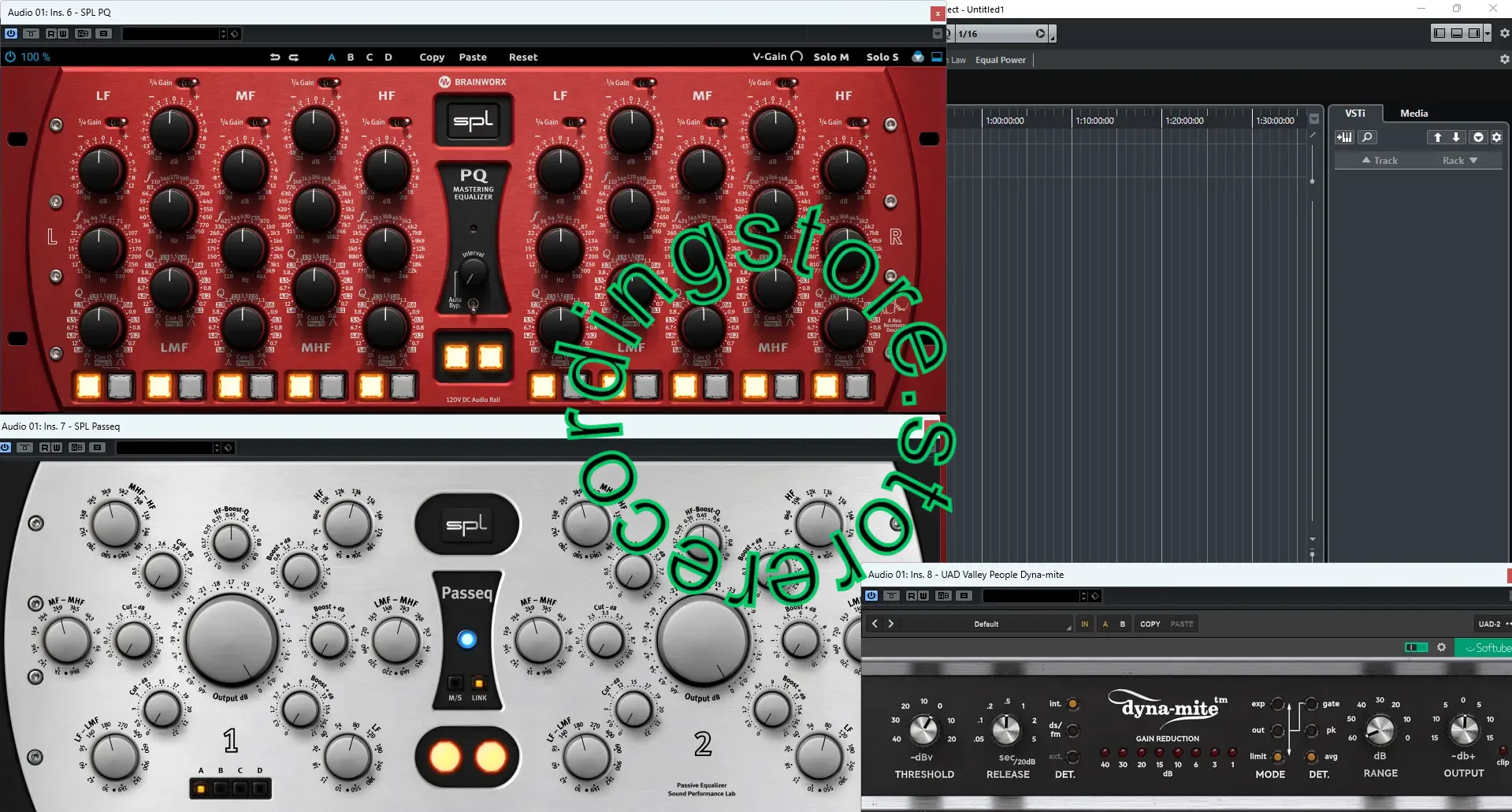This screenshot has width=1512, height=812.
Task: Click Passeq Write automation W button
Action: click(57, 448)
